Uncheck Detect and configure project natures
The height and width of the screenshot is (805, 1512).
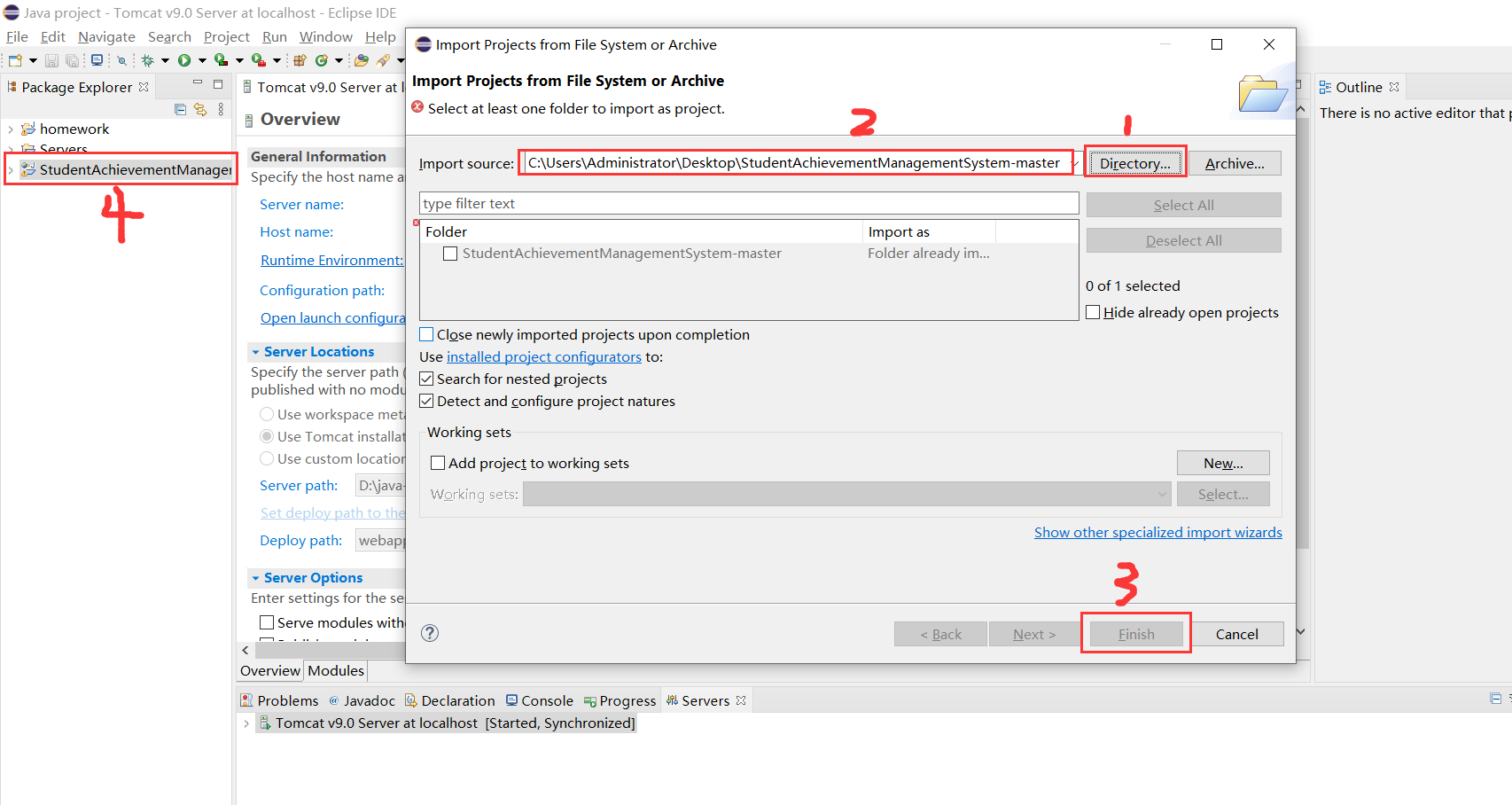point(426,401)
